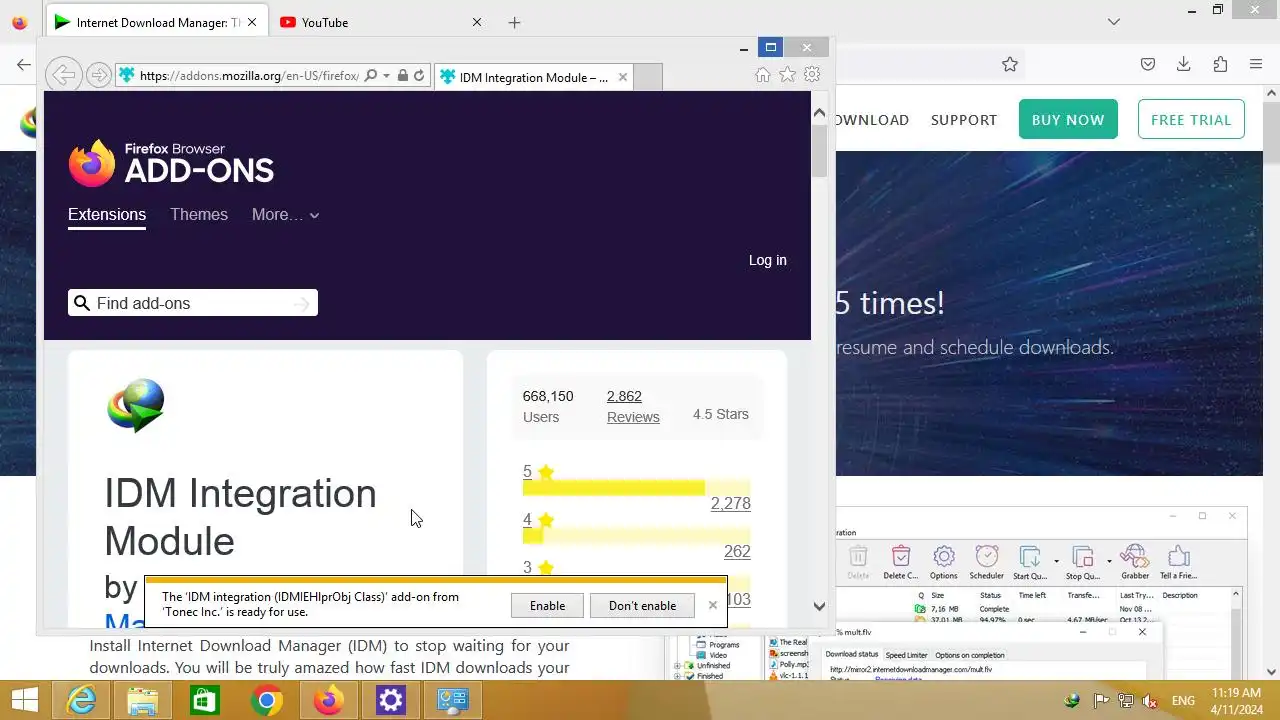Click the Firefox Browser ADD-ONS logo
1280x720 pixels.
pyautogui.click(x=171, y=162)
